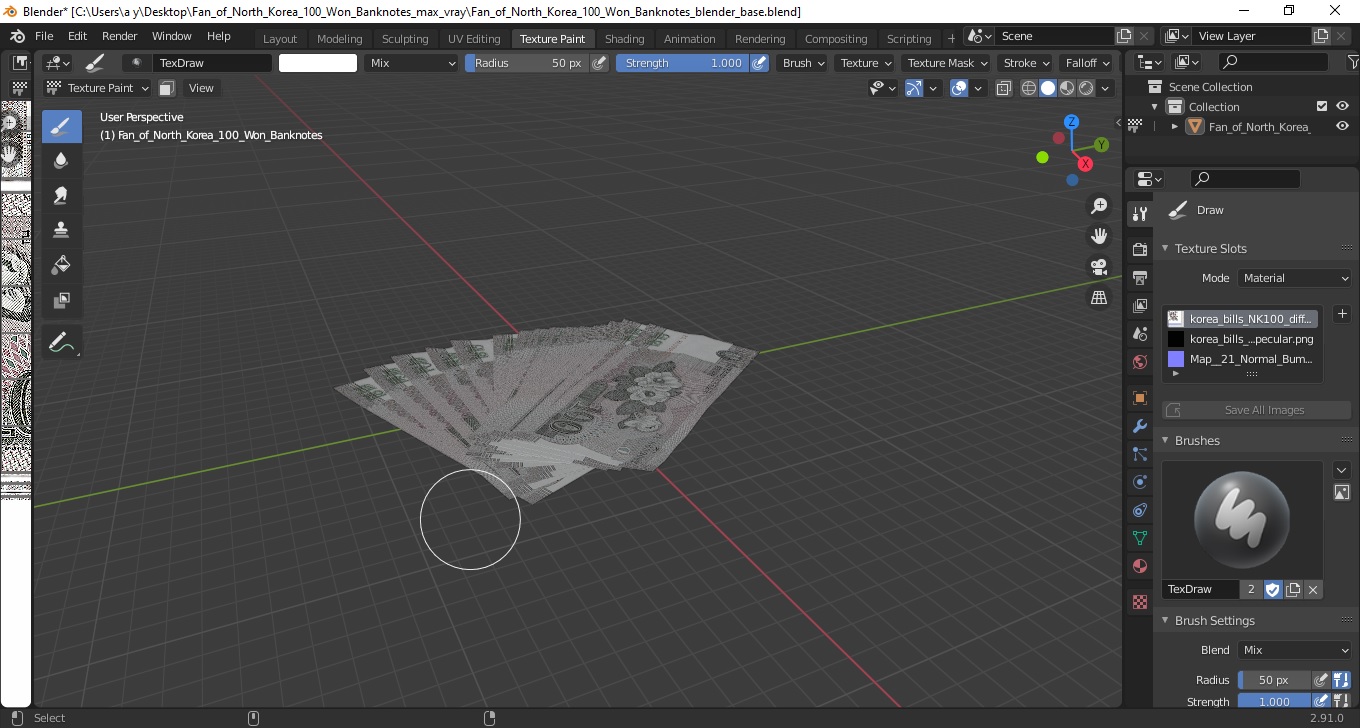The width and height of the screenshot is (1360, 728).
Task: Open the Mix blend dropdown in header
Action: 410,63
